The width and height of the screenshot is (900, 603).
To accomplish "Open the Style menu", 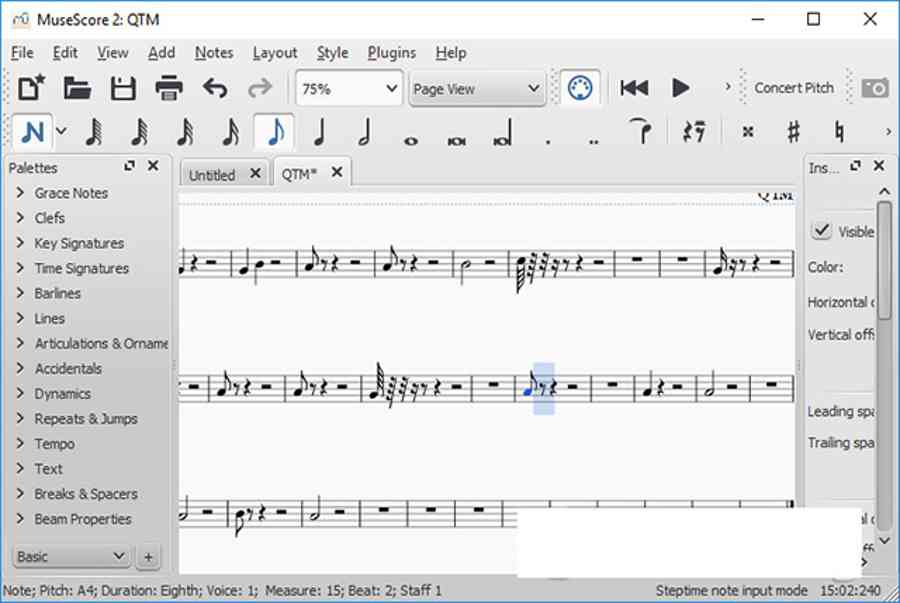I will 332,53.
